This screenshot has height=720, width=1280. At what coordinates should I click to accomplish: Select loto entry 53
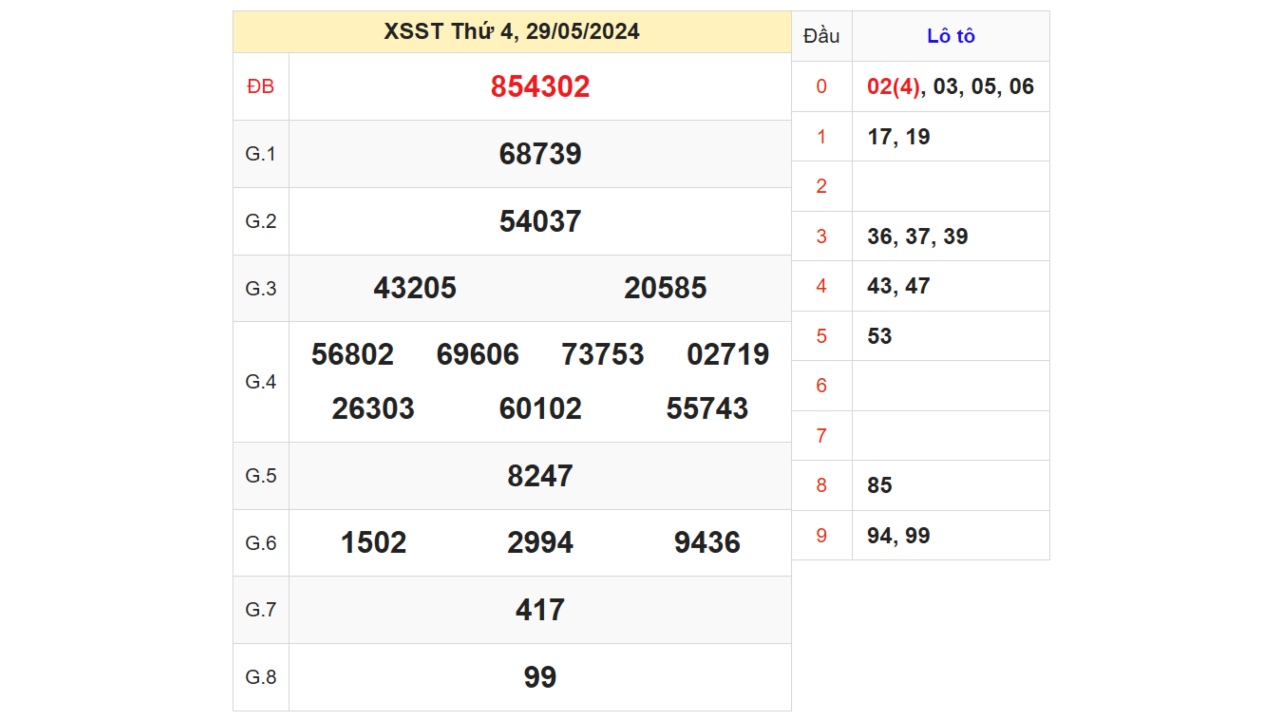[880, 336]
